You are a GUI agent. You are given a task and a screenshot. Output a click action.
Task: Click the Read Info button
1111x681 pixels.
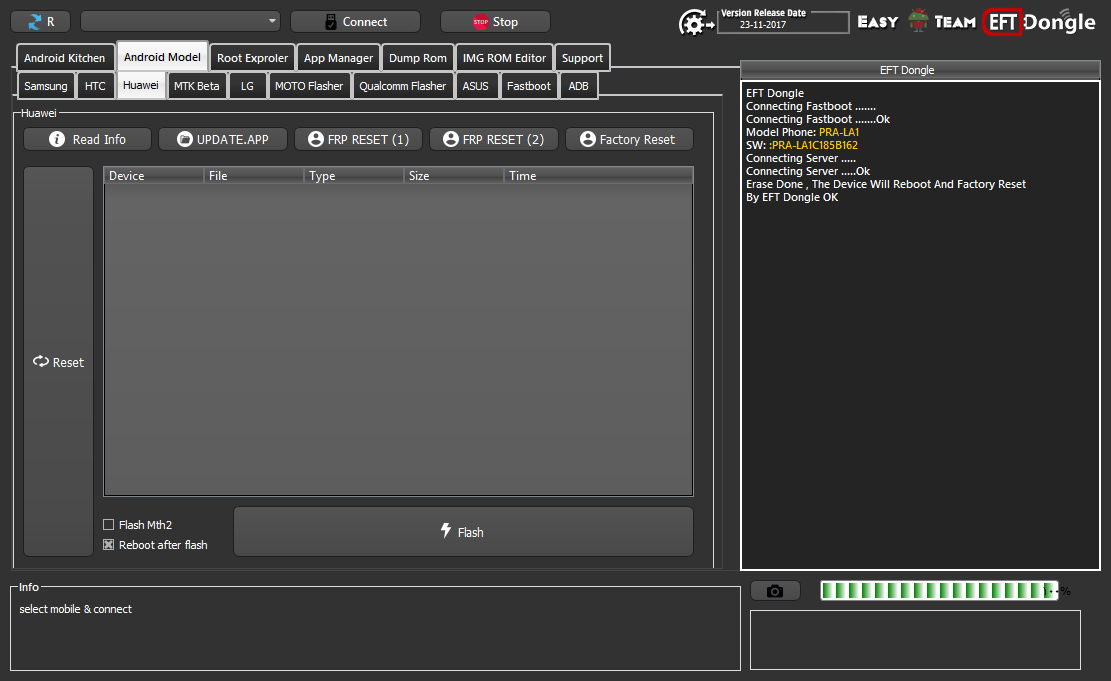coord(87,140)
